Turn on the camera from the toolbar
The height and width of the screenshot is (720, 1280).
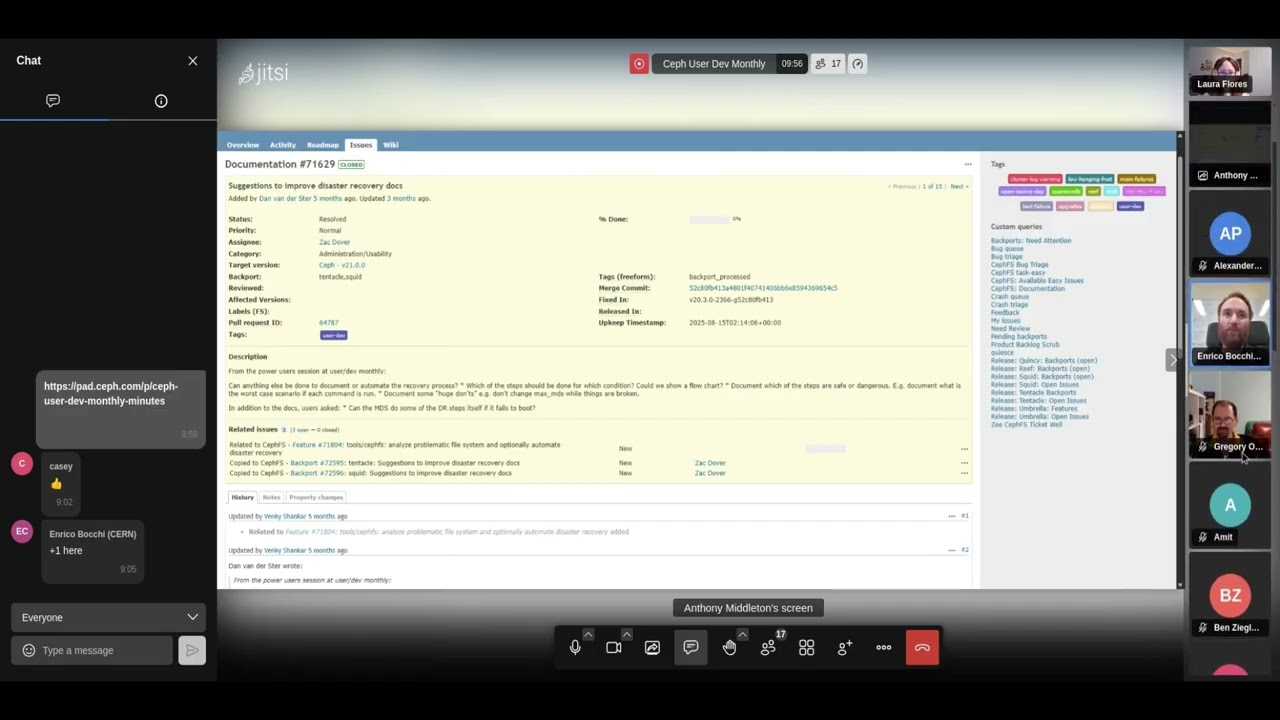pos(613,648)
